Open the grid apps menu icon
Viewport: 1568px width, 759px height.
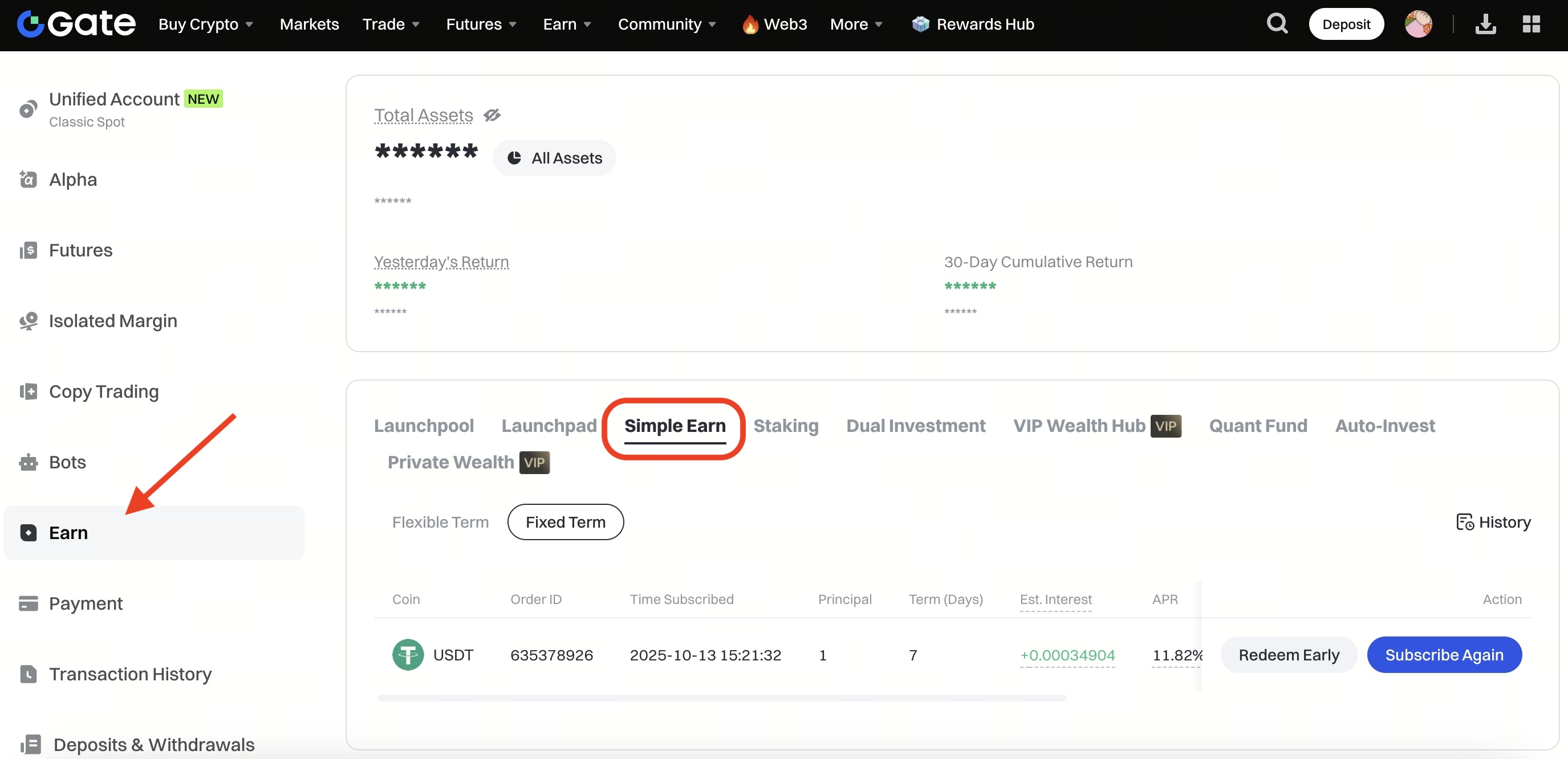[x=1531, y=25]
